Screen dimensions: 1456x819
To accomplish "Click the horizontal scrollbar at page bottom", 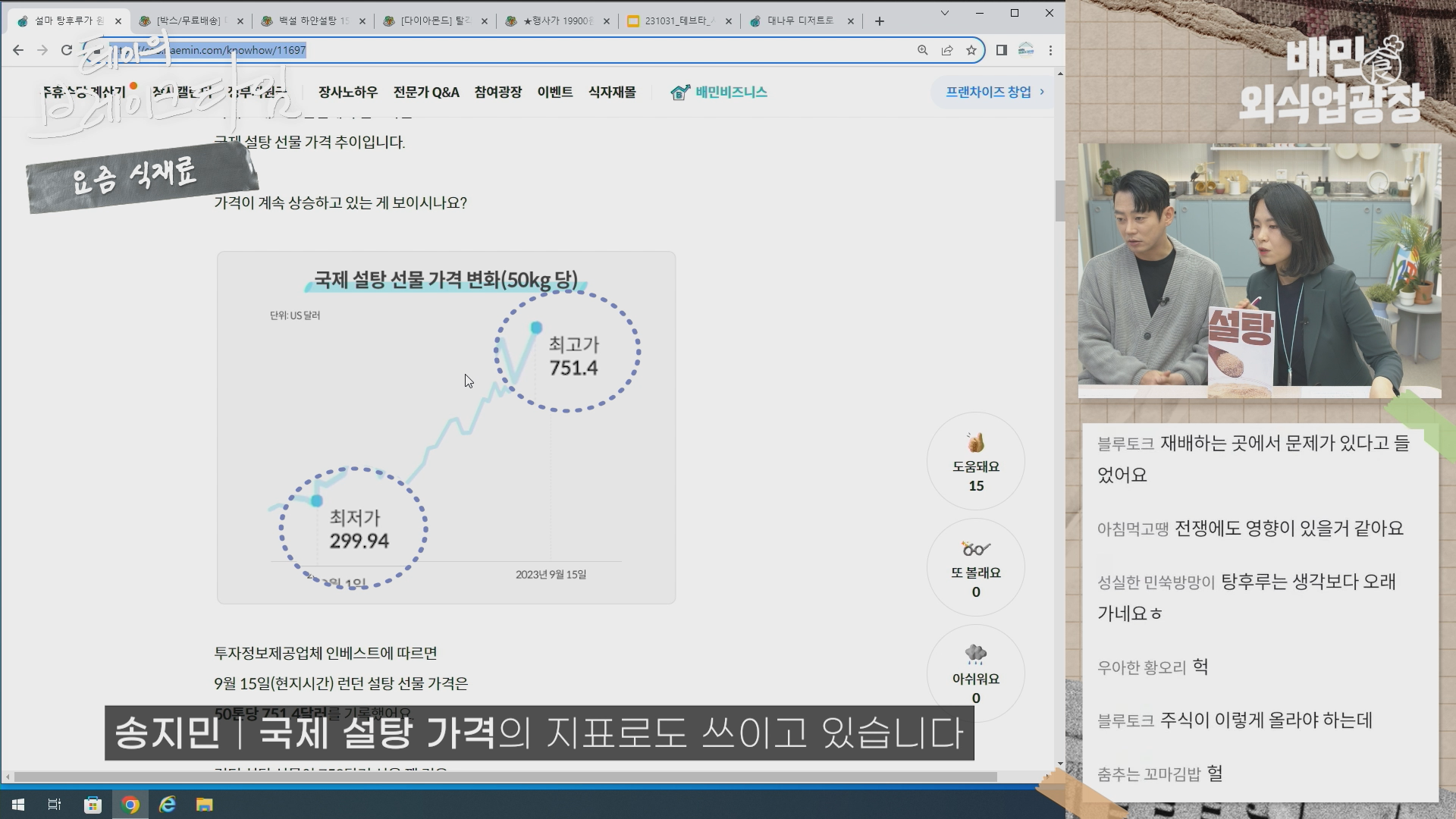I will click(x=505, y=777).
